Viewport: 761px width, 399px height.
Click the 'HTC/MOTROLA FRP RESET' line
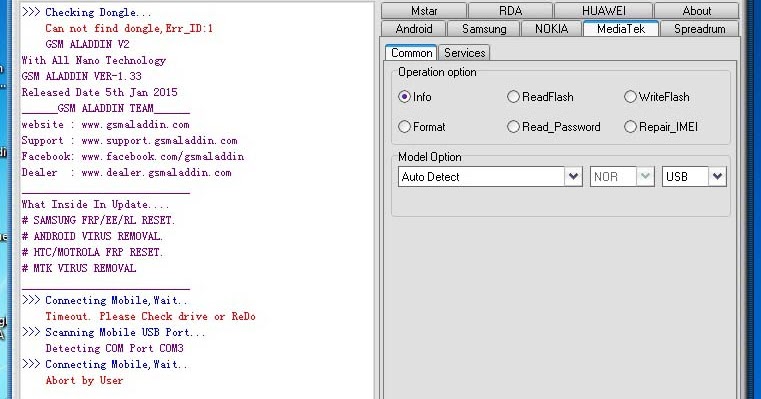point(92,252)
